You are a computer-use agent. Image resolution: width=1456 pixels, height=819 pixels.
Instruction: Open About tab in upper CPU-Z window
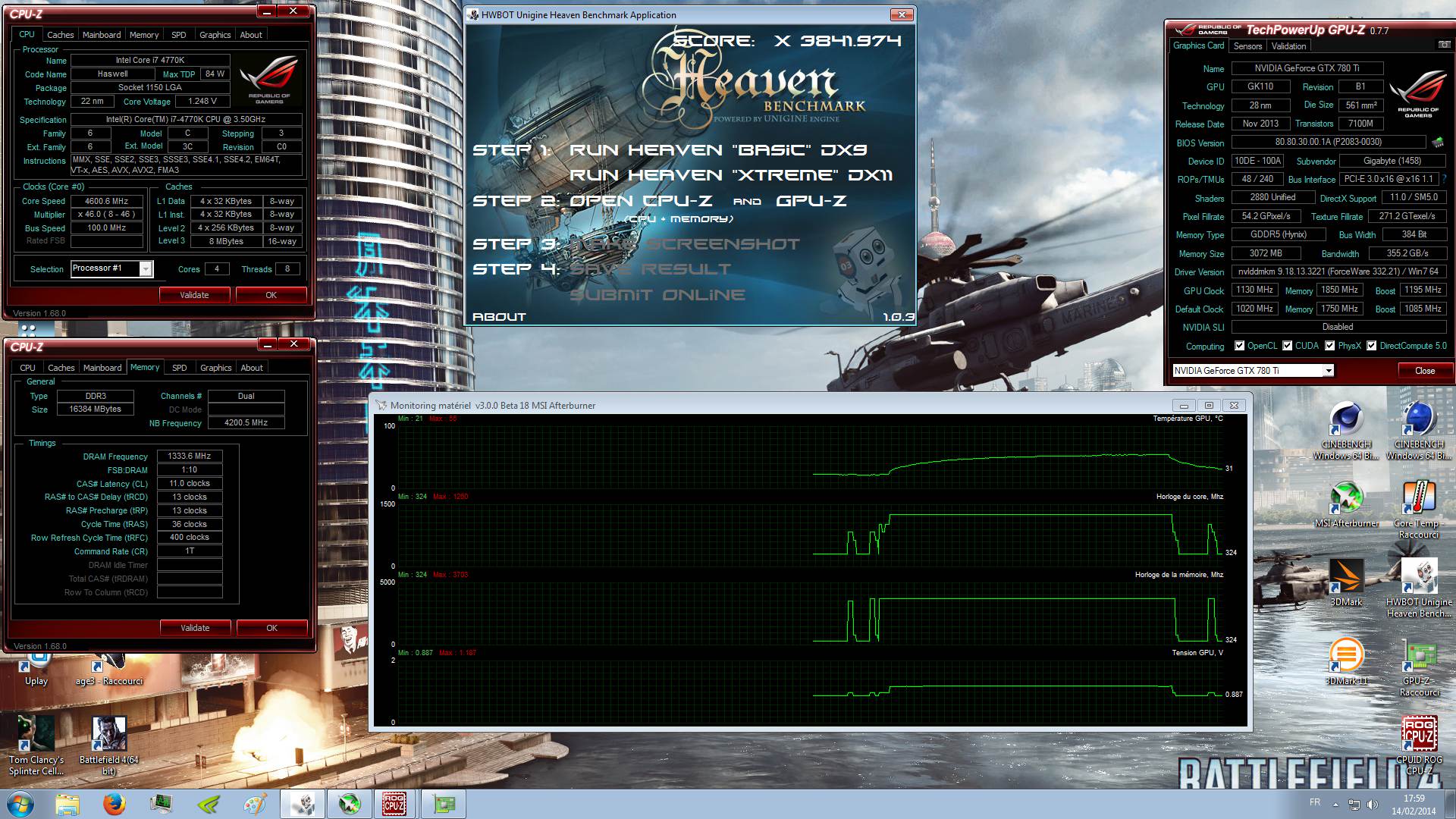251,35
